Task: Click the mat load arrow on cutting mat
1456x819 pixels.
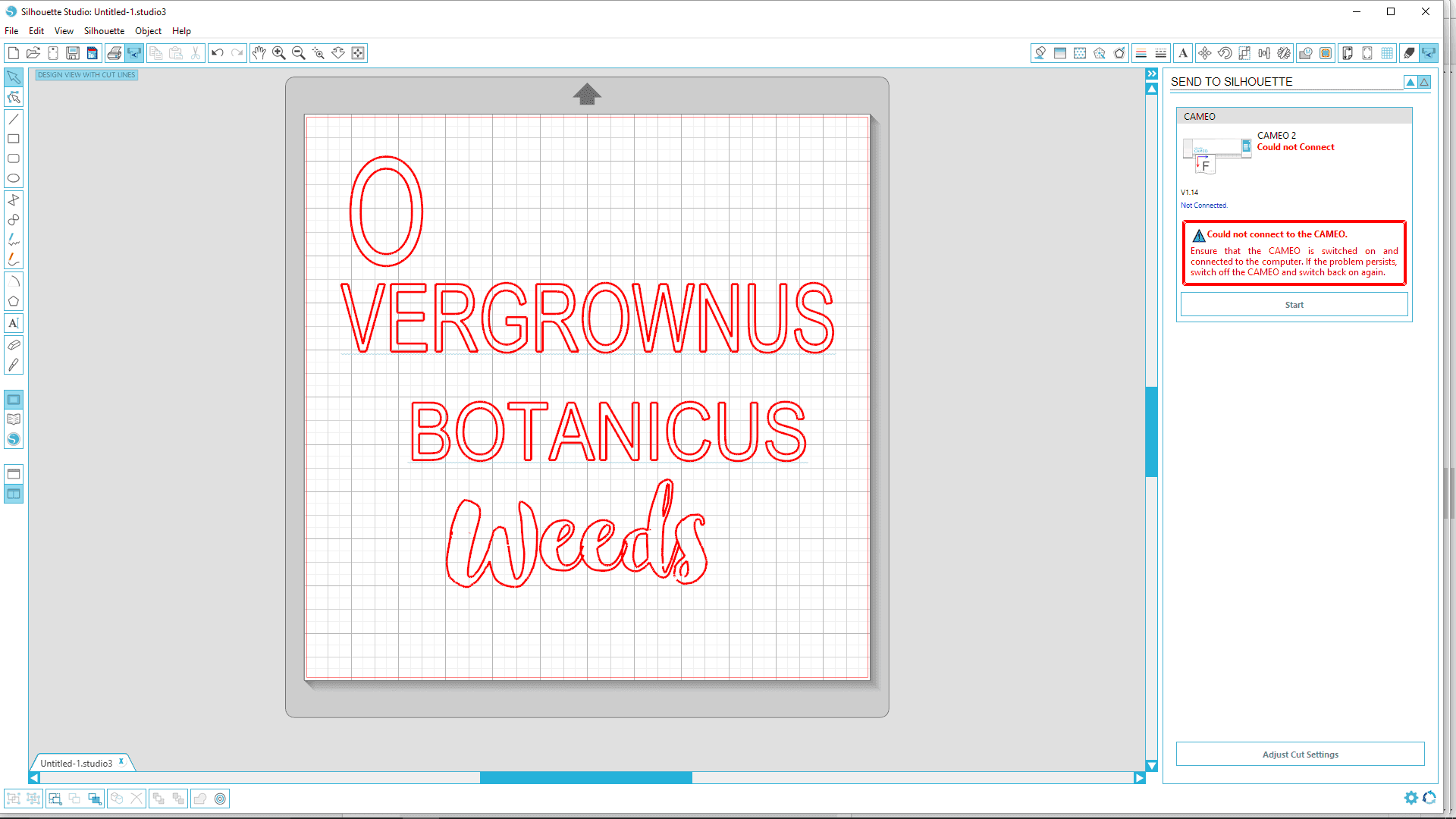Action: [x=587, y=94]
